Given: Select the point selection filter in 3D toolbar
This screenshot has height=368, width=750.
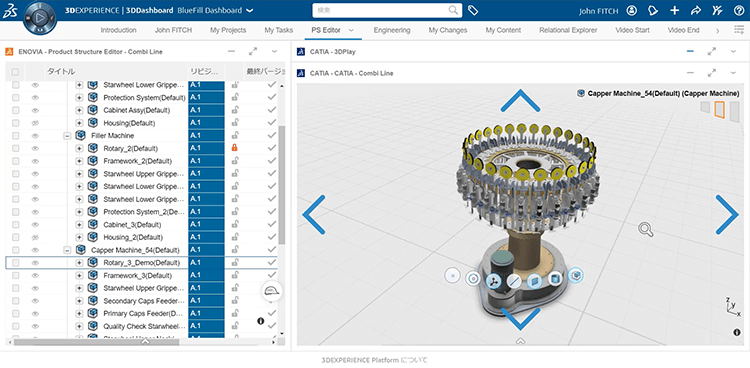Looking at the screenshot, I should pyautogui.click(x=452, y=276).
